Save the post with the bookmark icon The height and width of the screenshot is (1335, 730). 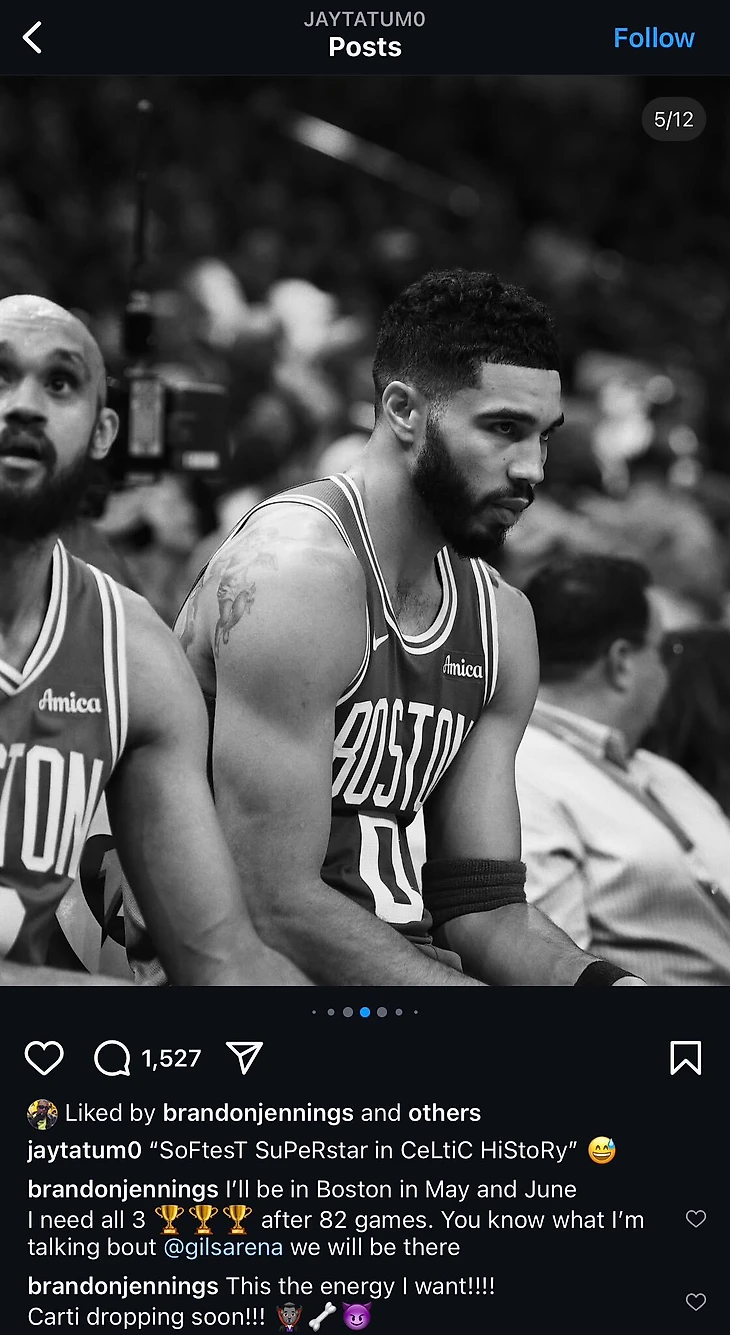coord(685,1058)
